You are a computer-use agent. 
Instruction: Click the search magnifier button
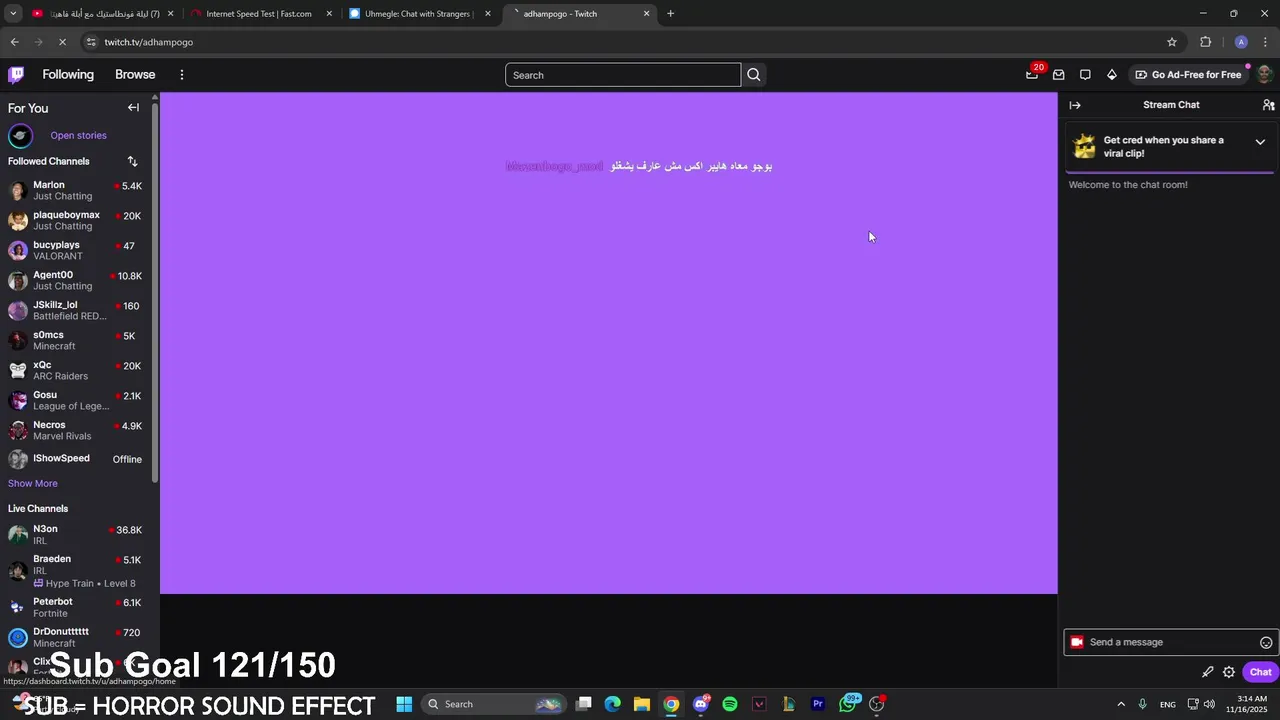point(754,75)
